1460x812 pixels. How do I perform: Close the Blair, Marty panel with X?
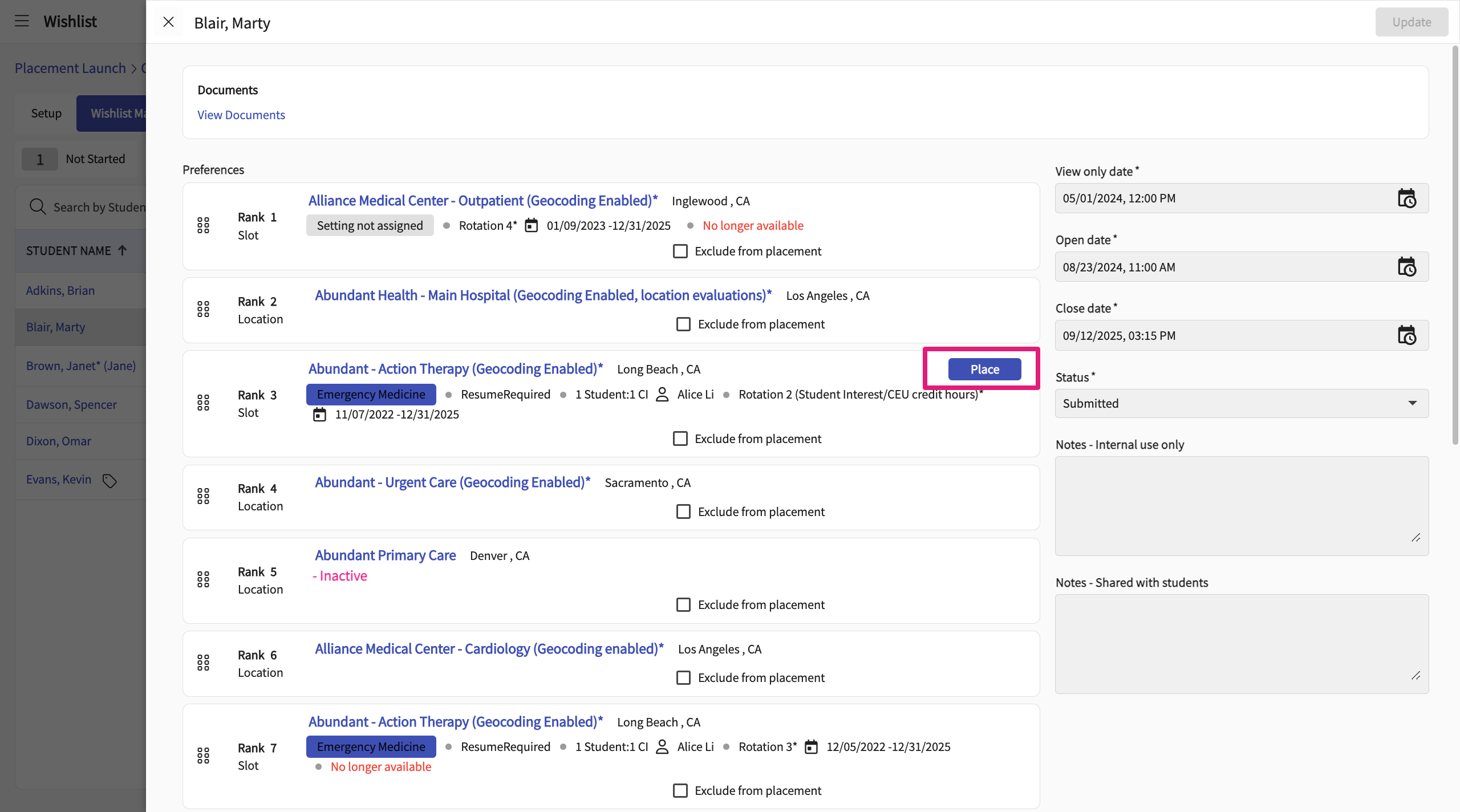(168, 22)
